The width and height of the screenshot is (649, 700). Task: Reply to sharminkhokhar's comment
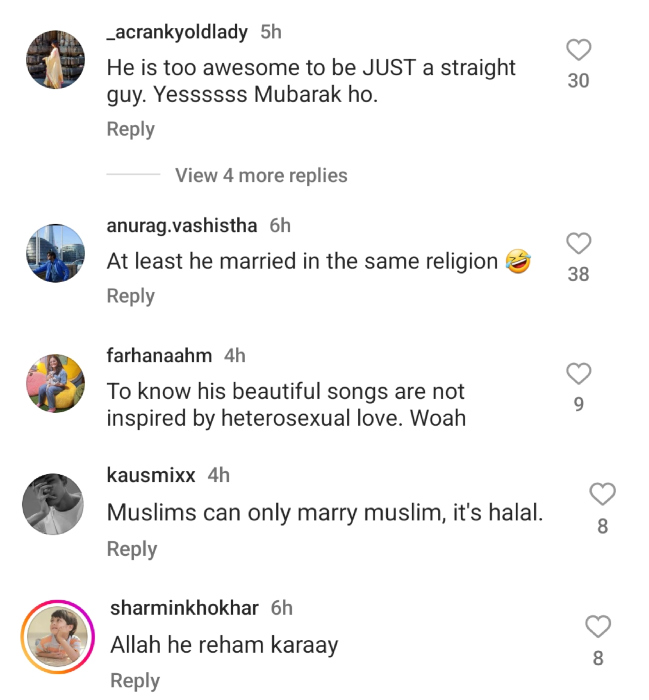[x=135, y=681]
